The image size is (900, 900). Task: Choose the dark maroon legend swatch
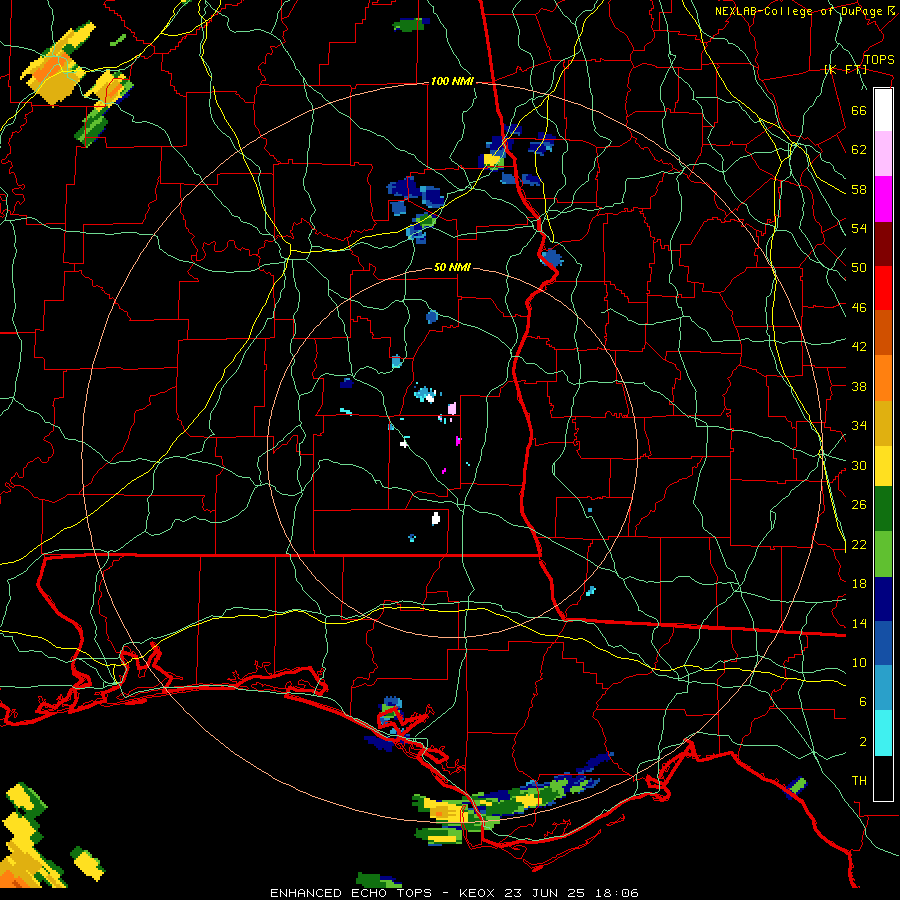click(883, 244)
